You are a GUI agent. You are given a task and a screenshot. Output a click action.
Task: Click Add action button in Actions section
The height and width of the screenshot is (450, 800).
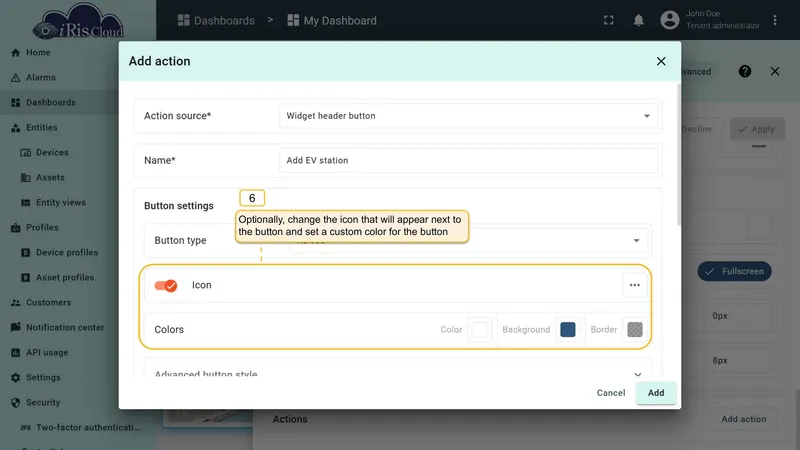pyautogui.click(x=744, y=419)
